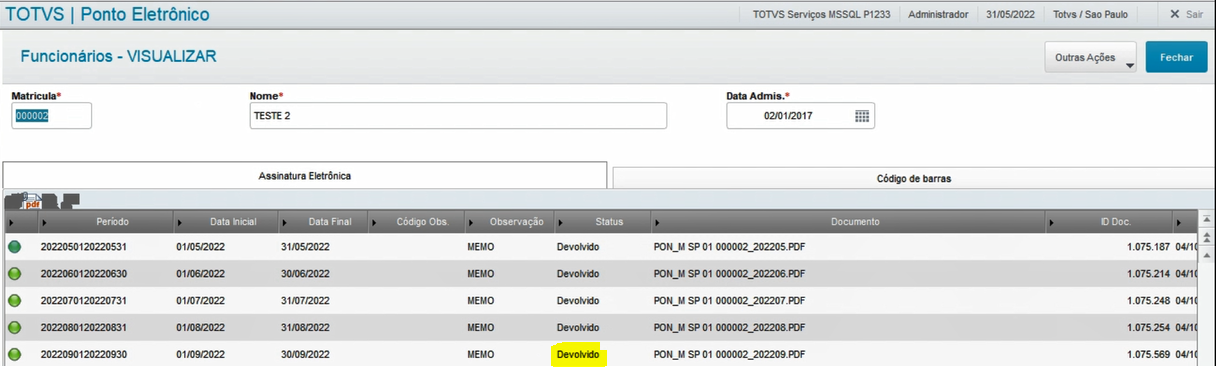Image resolution: width=1216 pixels, height=367 pixels.
Task: Click document PON_M SP 01 000002_202205.PDF
Action: point(729,246)
